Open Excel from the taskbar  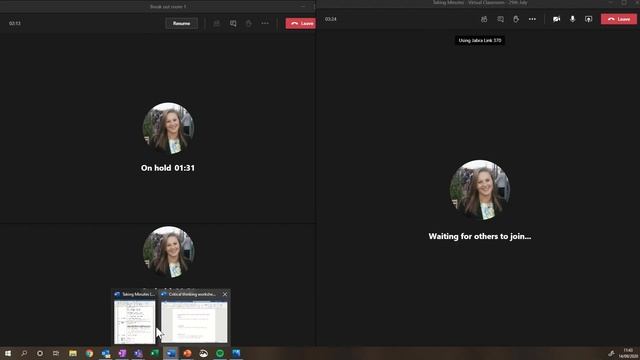155,353
